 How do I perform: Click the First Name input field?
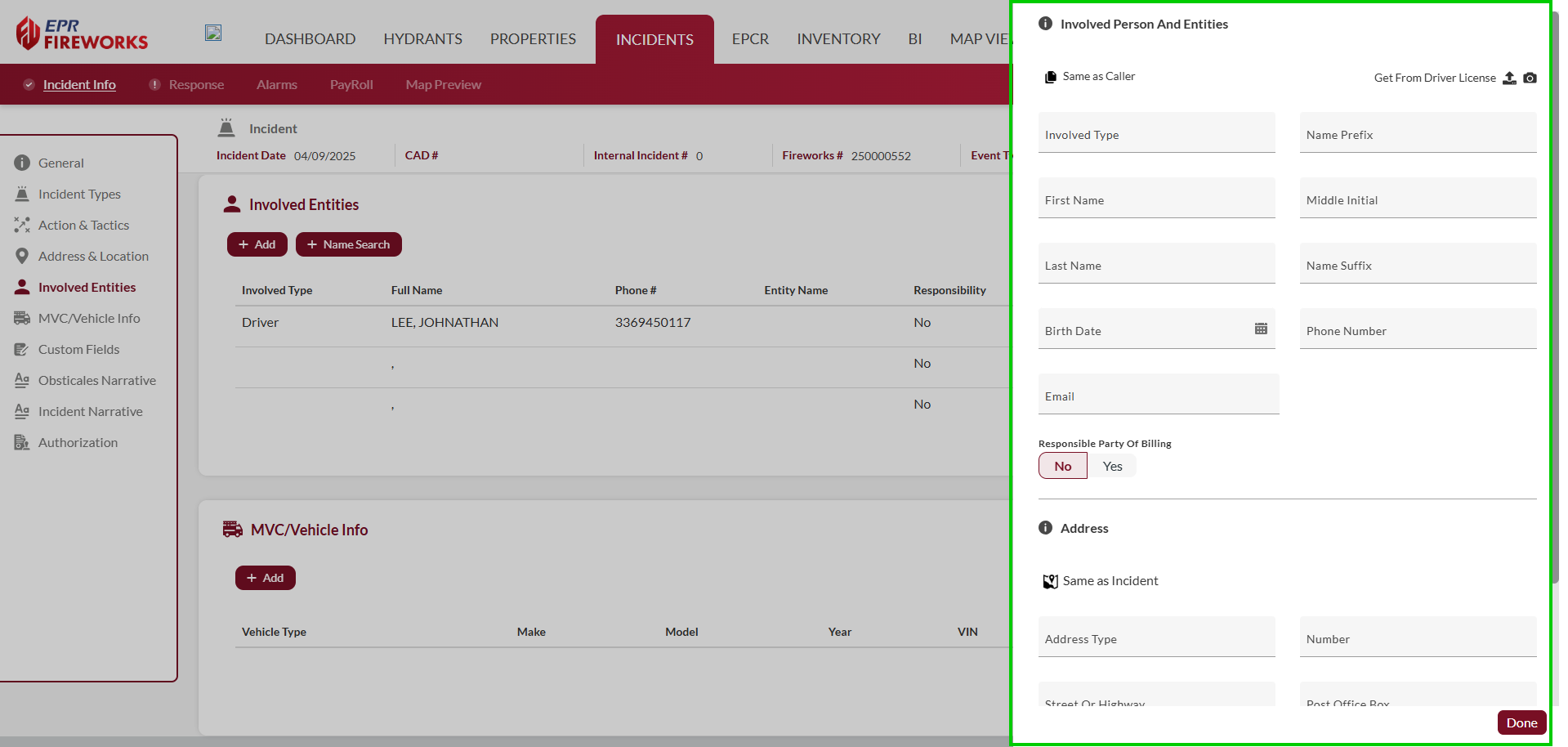click(1156, 199)
